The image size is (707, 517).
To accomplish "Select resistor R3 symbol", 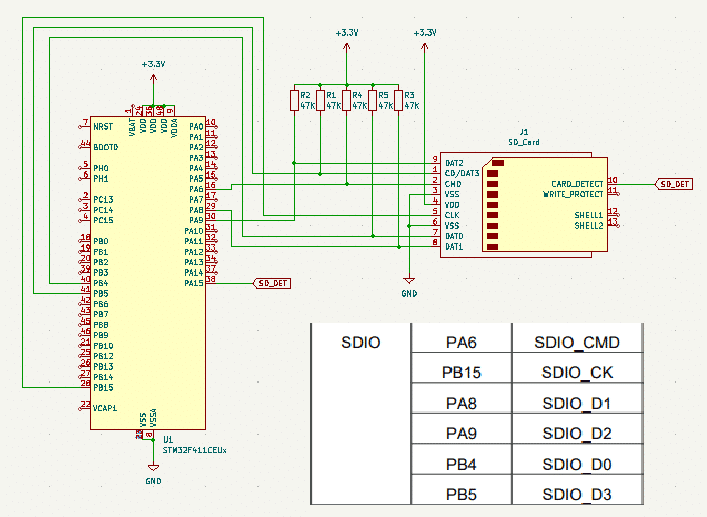I will pos(399,101).
